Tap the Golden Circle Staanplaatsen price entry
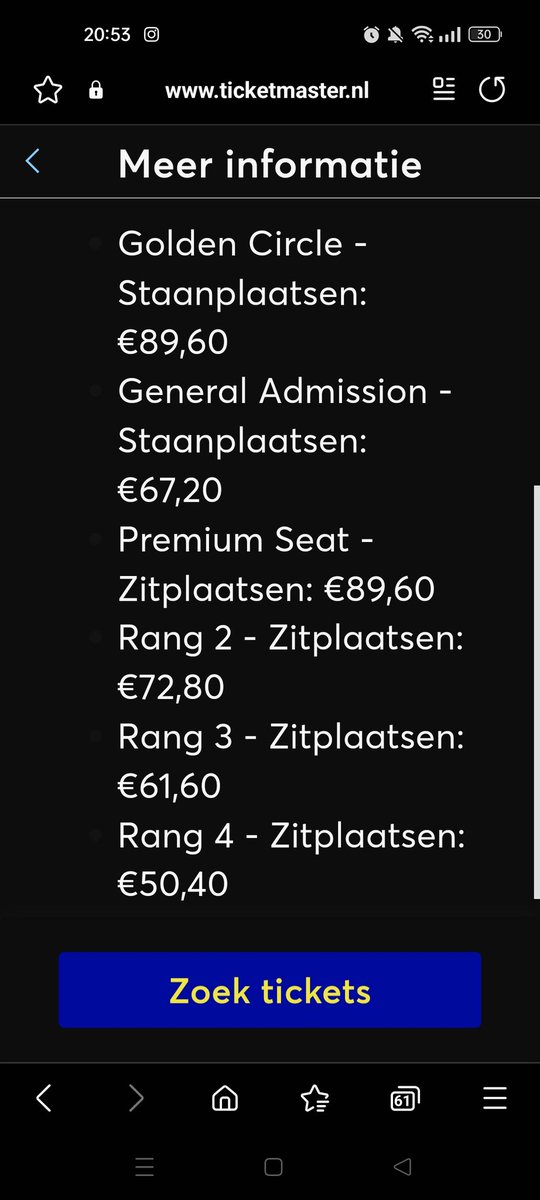The image size is (540, 1200). [x=243, y=292]
